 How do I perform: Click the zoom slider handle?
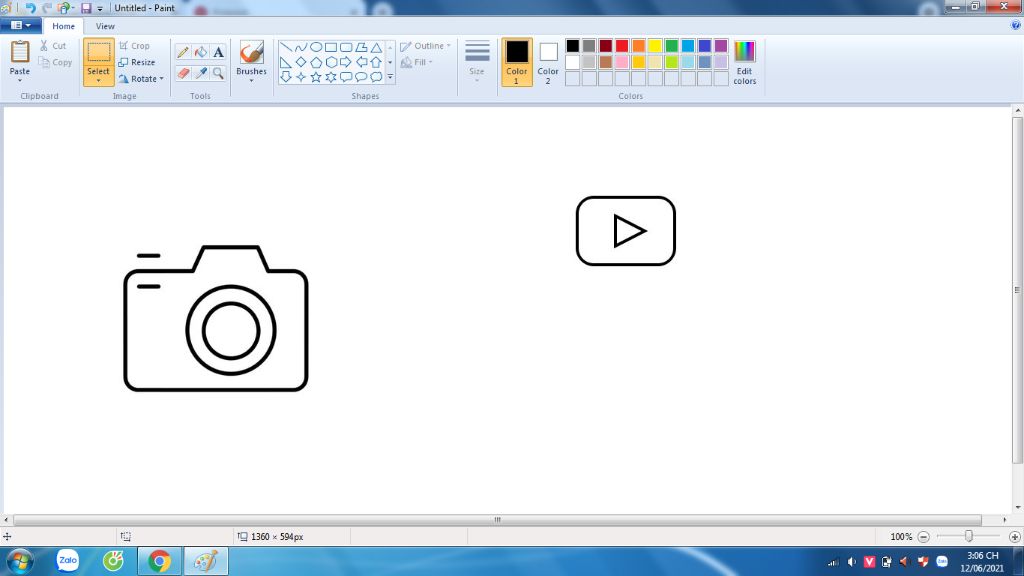[x=968, y=536]
